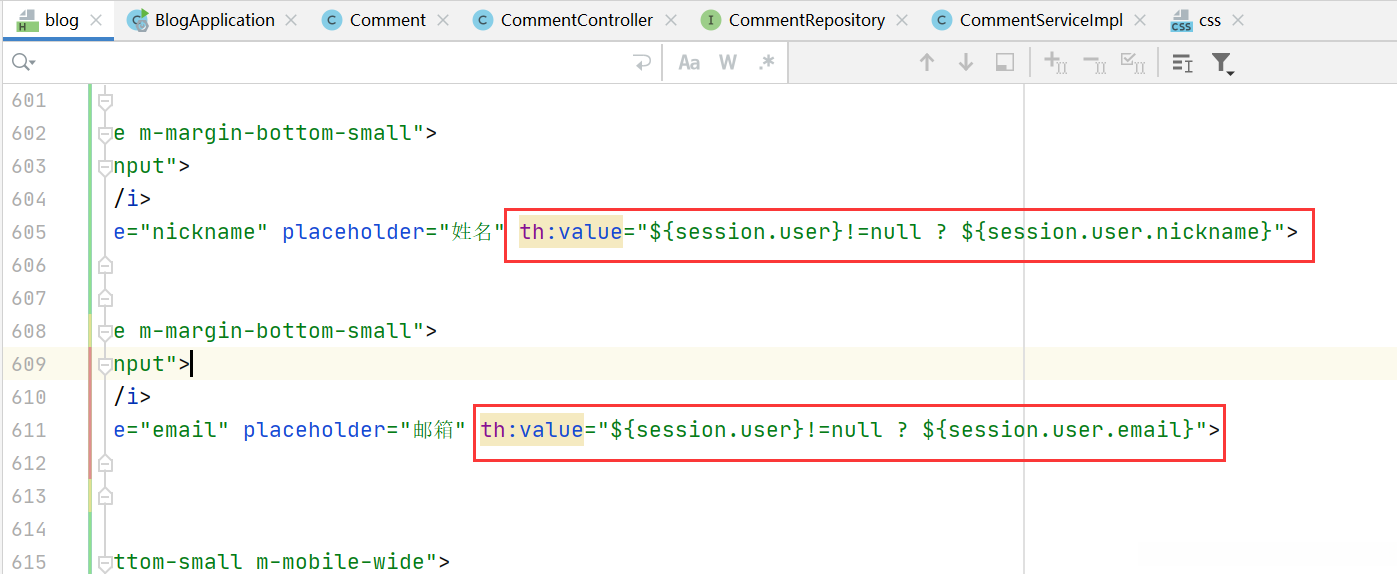Add selection for next occurrence icon

point(1056,63)
